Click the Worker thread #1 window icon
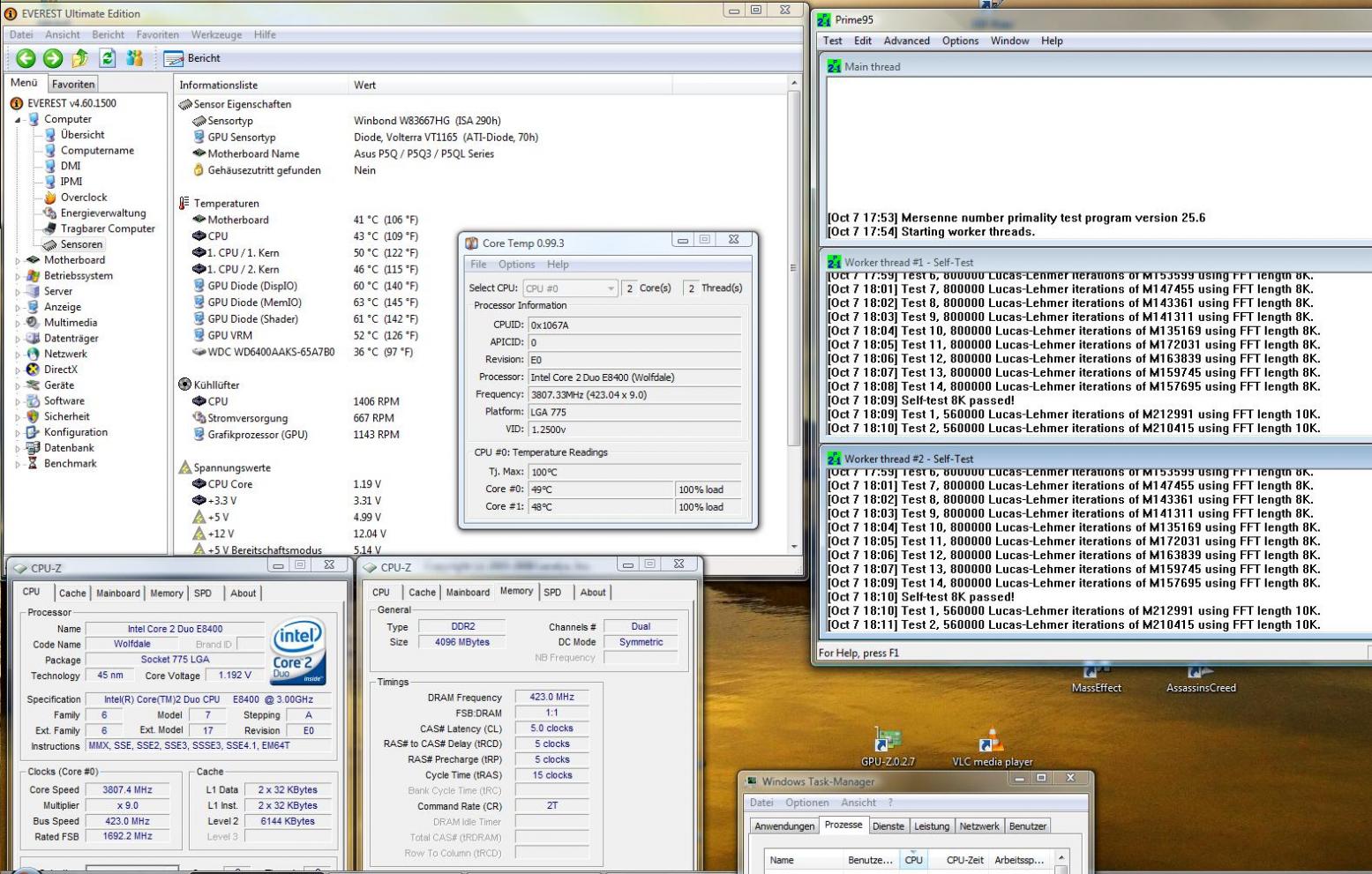The width and height of the screenshot is (1372, 874). [x=834, y=262]
